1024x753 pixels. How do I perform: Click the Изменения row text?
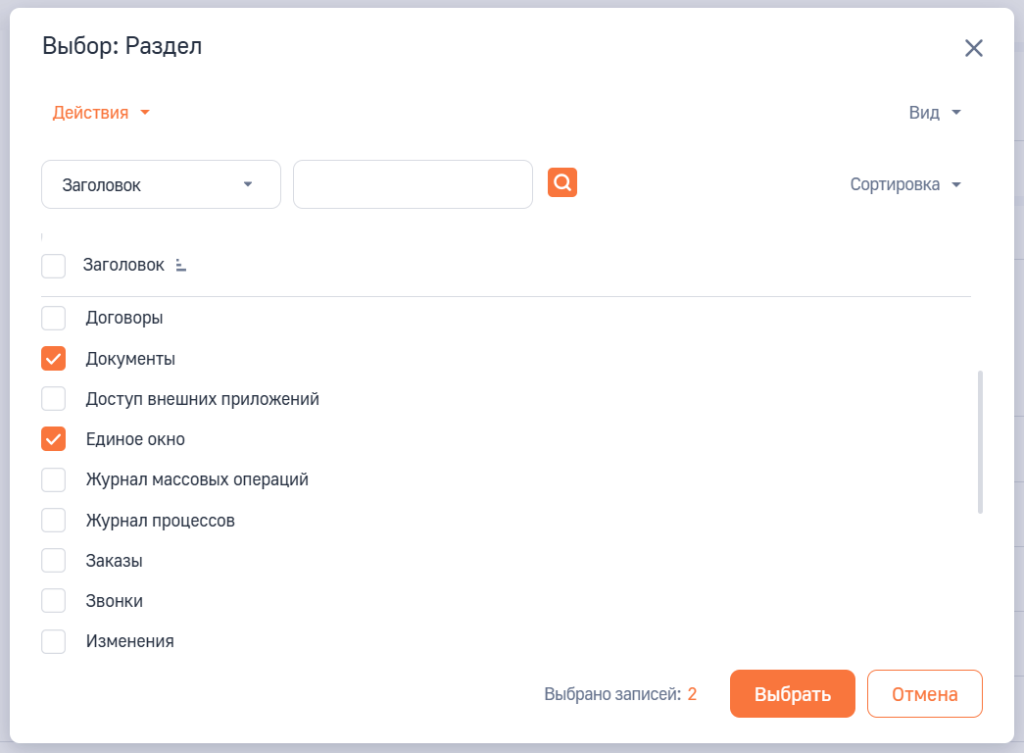coord(130,641)
